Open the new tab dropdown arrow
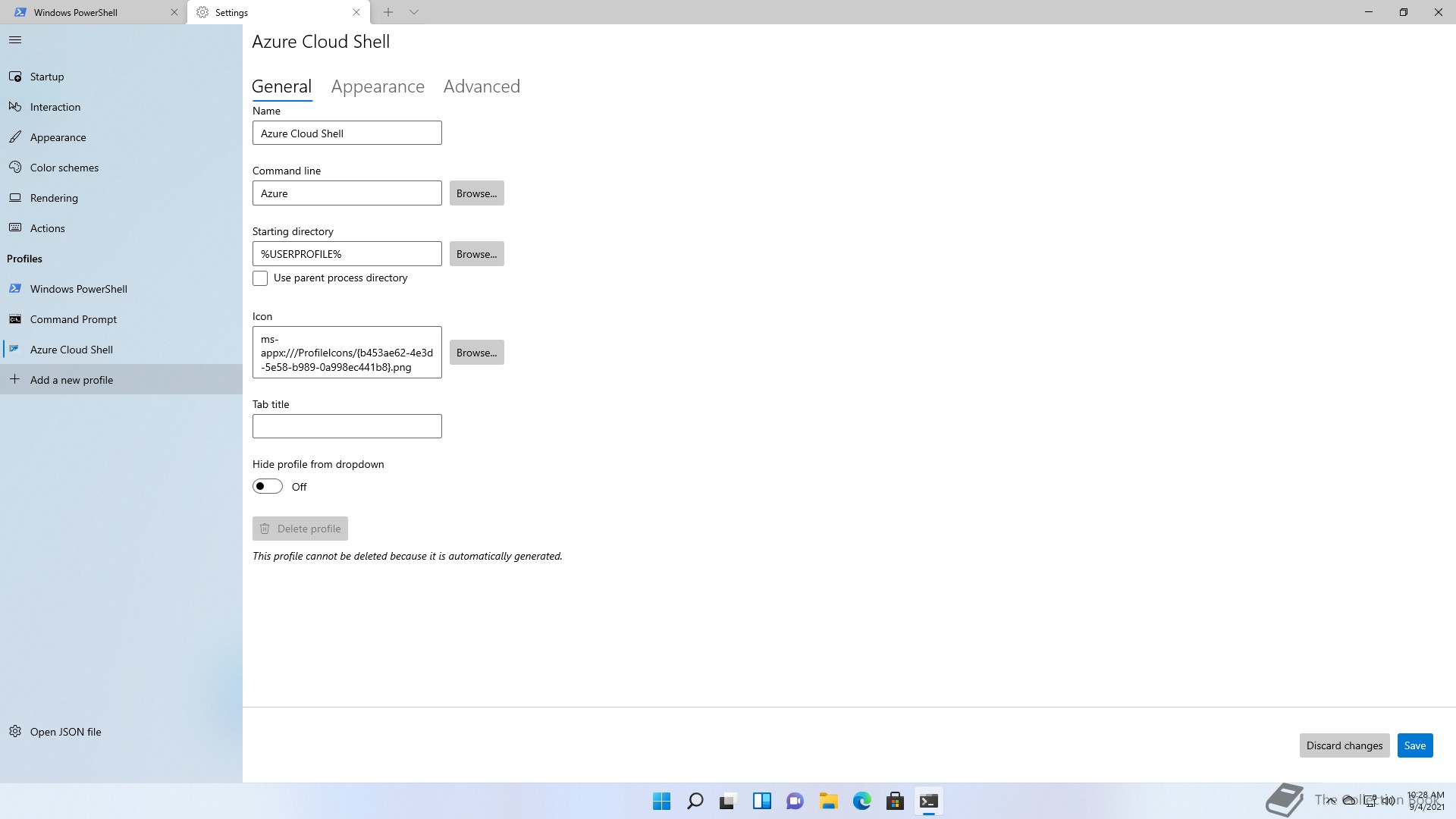The height and width of the screenshot is (819, 1456). pos(414,12)
